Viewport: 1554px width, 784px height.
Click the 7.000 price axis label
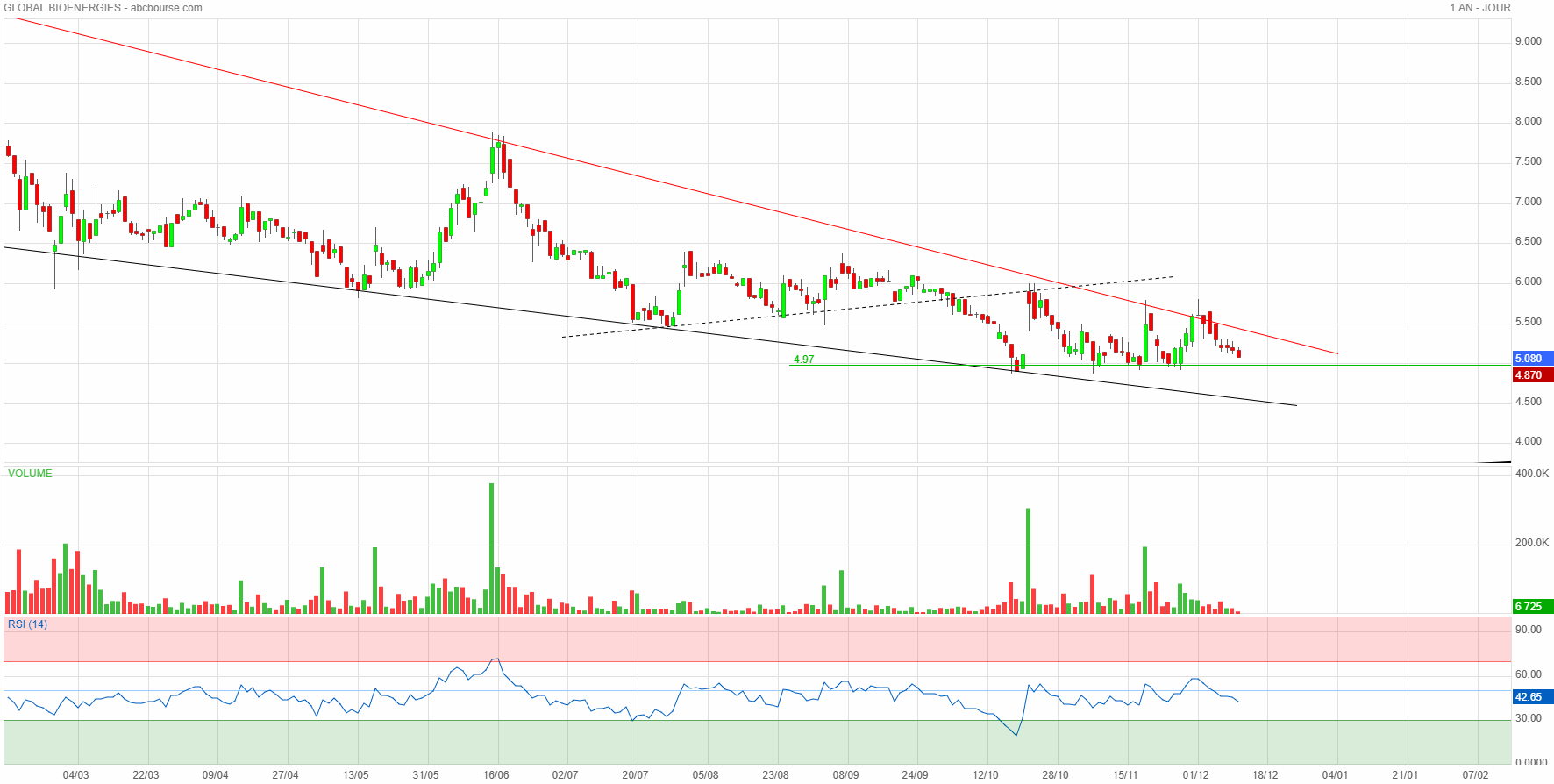click(x=1529, y=202)
